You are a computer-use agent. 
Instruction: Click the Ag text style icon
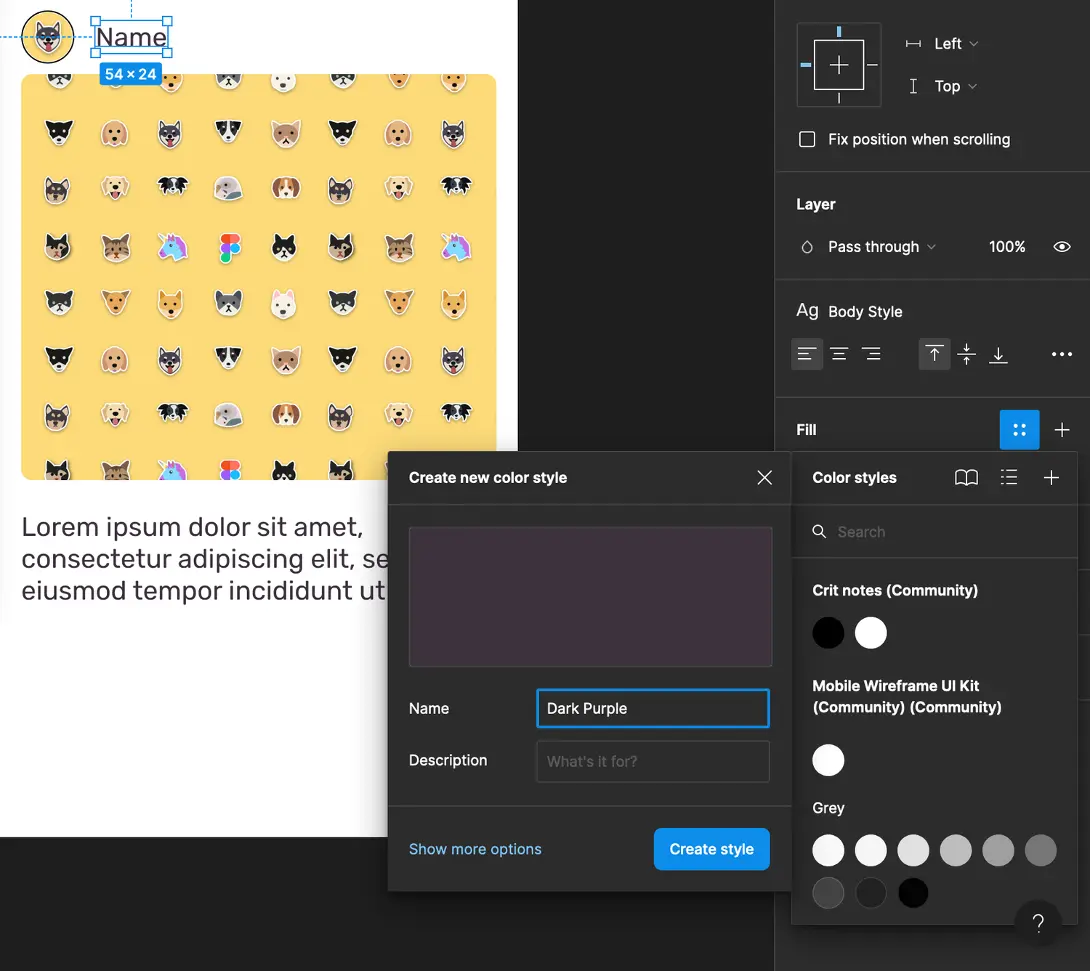(x=807, y=311)
